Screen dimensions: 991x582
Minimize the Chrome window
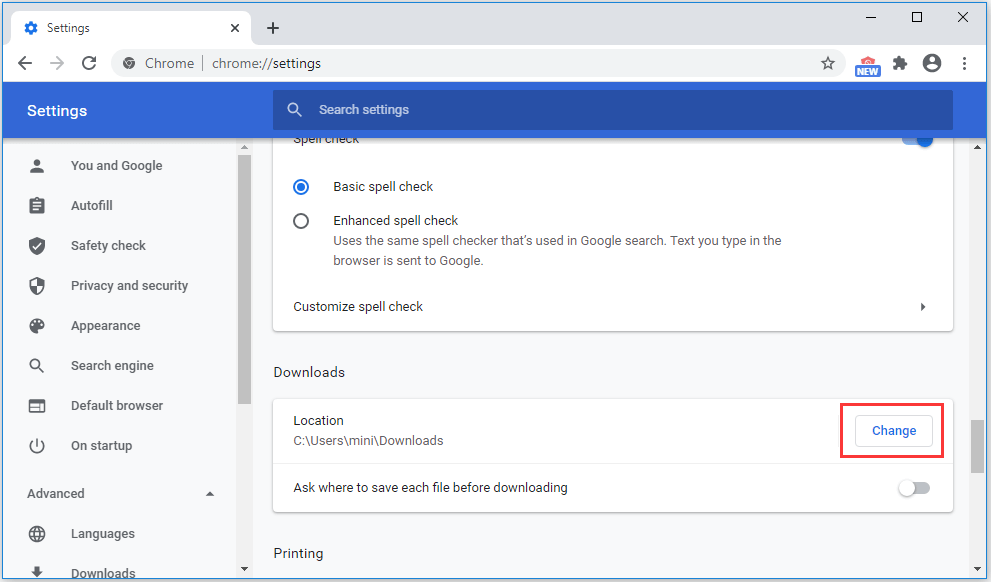[x=871, y=17]
